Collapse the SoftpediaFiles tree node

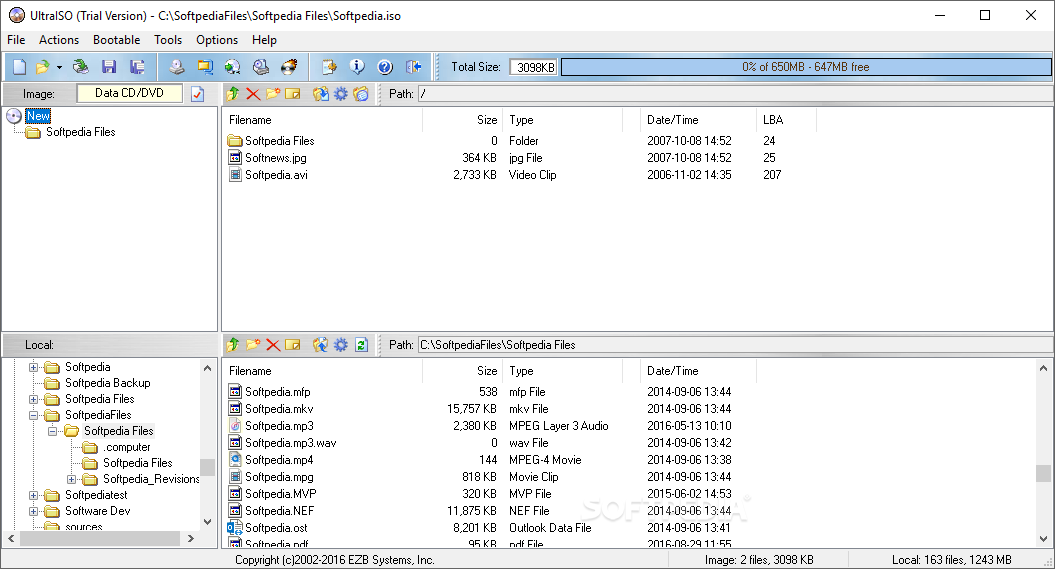coord(33,416)
